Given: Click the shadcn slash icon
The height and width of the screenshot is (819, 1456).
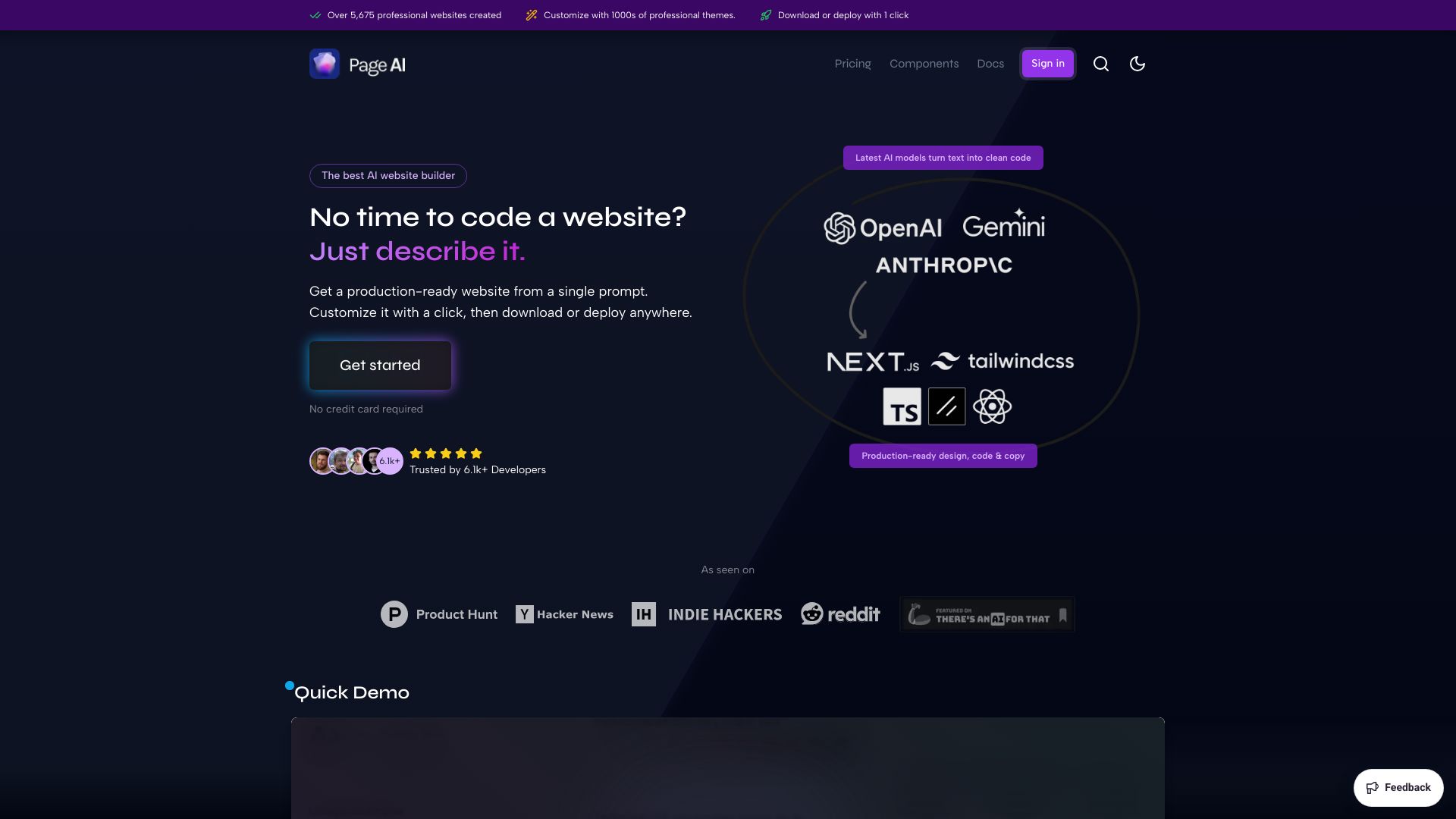Looking at the screenshot, I should click(x=947, y=406).
